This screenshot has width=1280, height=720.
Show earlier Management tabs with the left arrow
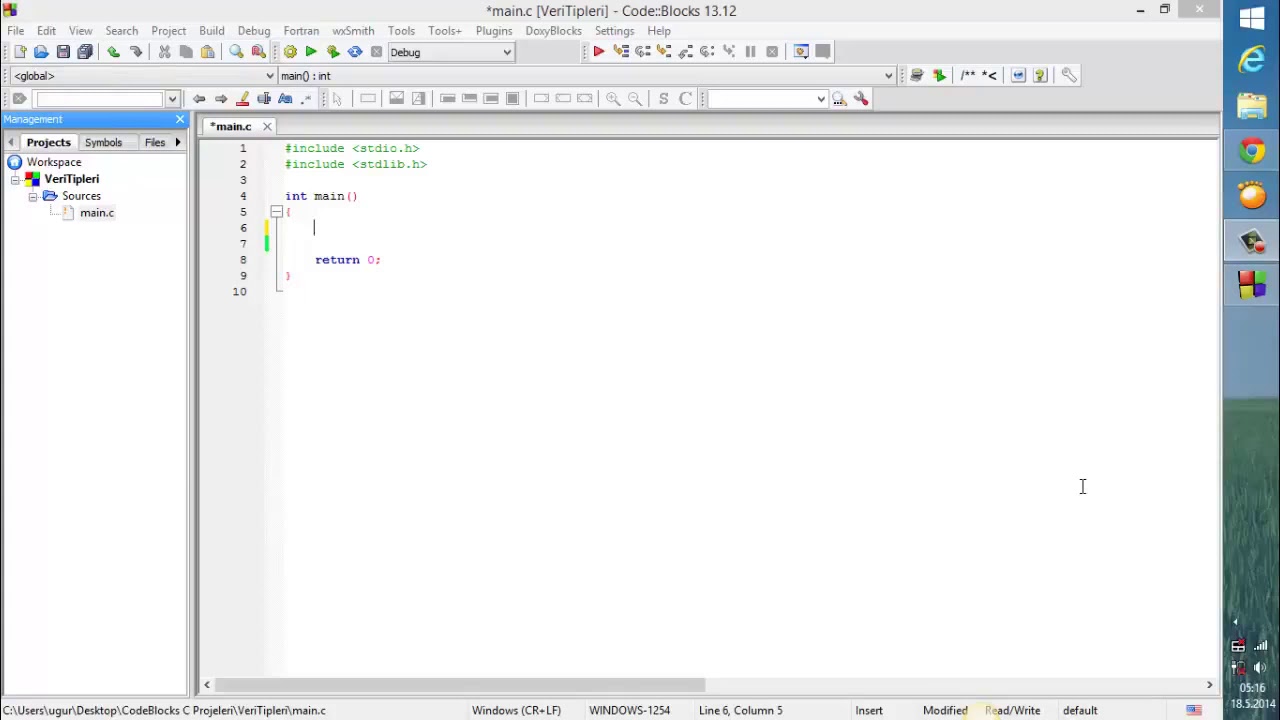(x=11, y=142)
